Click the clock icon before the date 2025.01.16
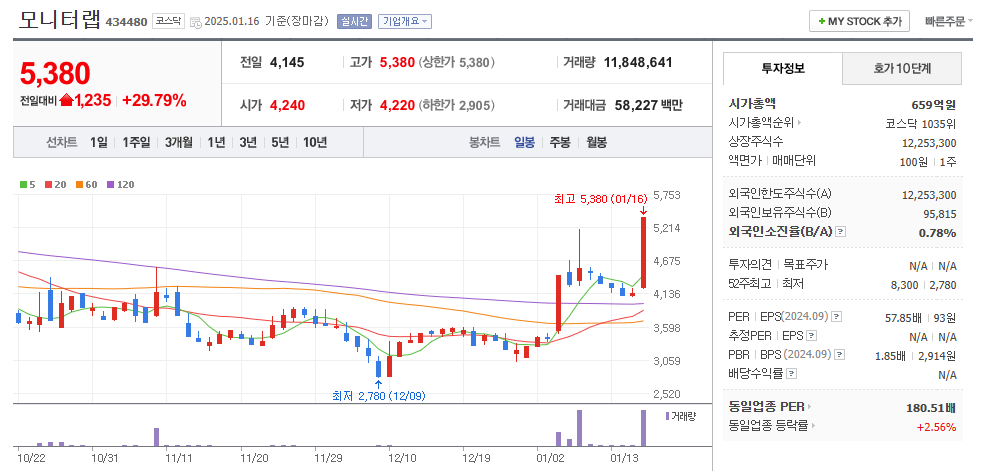This screenshot has width=985, height=471. point(196,22)
